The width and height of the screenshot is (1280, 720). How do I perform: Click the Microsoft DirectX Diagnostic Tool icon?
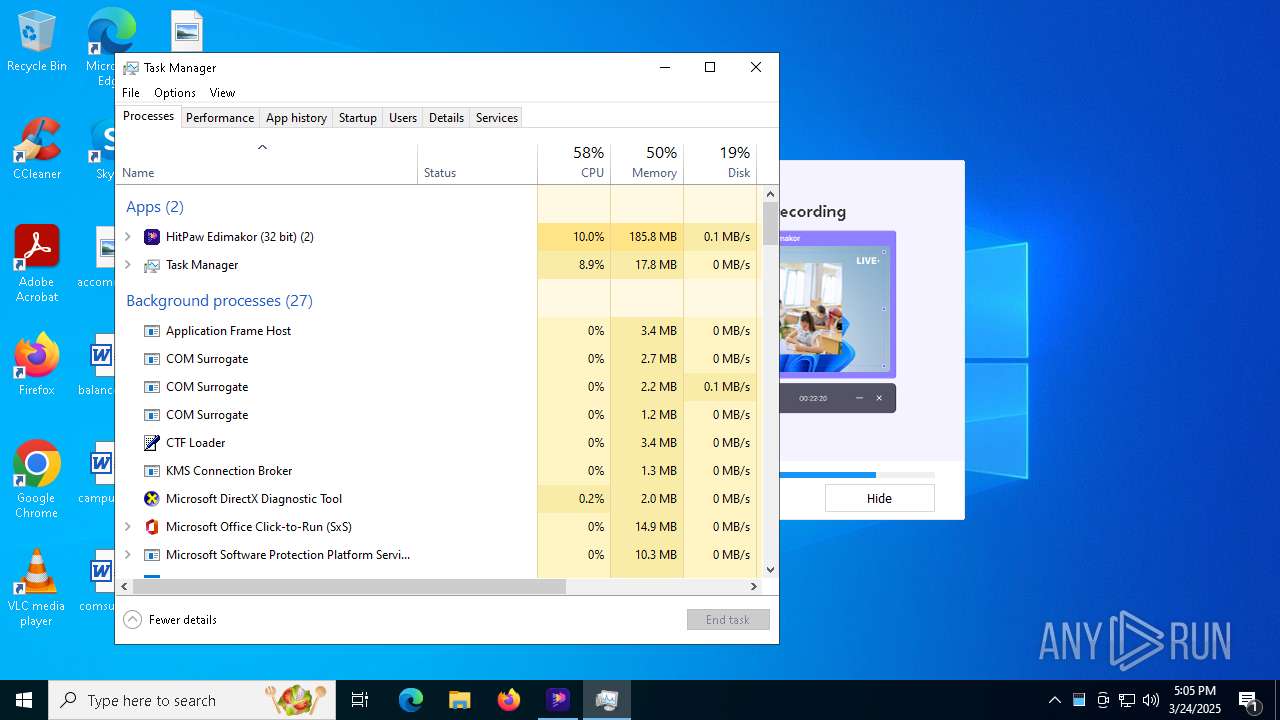tap(152, 499)
